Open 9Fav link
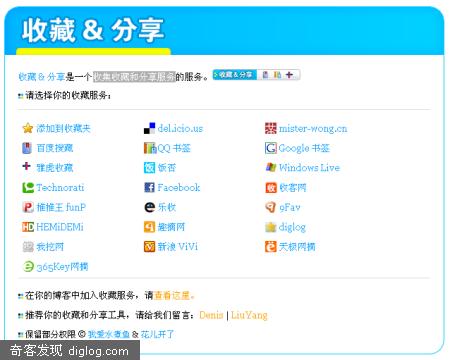The image size is (450, 360). click(290, 207)
